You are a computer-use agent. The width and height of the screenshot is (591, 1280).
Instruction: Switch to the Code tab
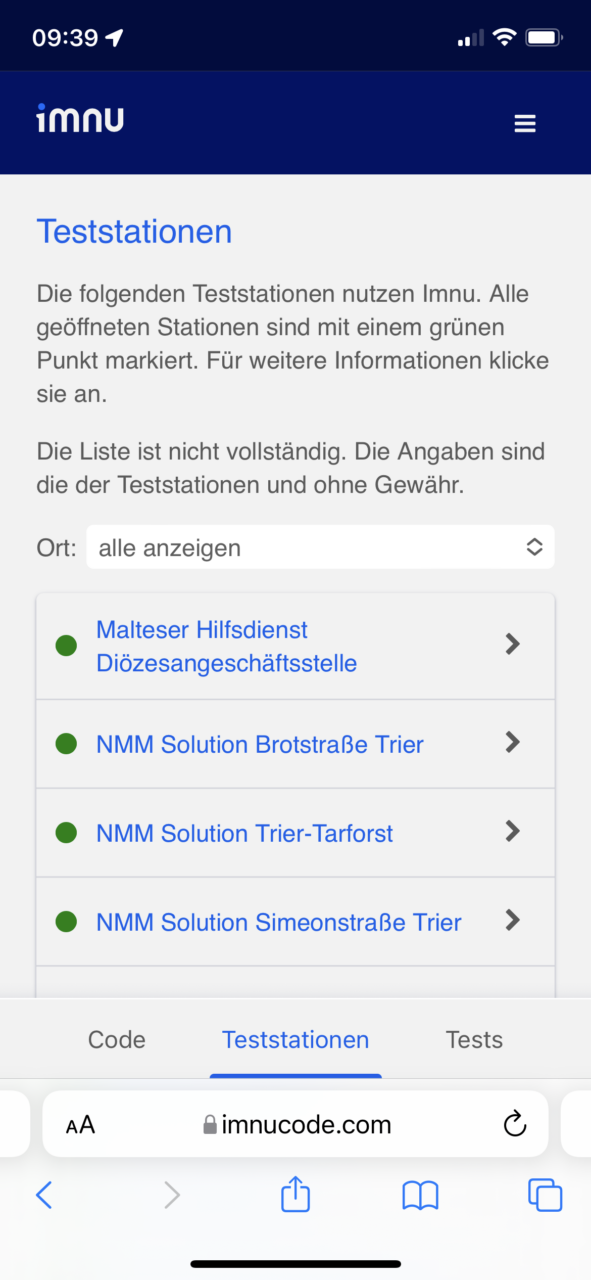pyautogui.click(x=117, y=1039)
